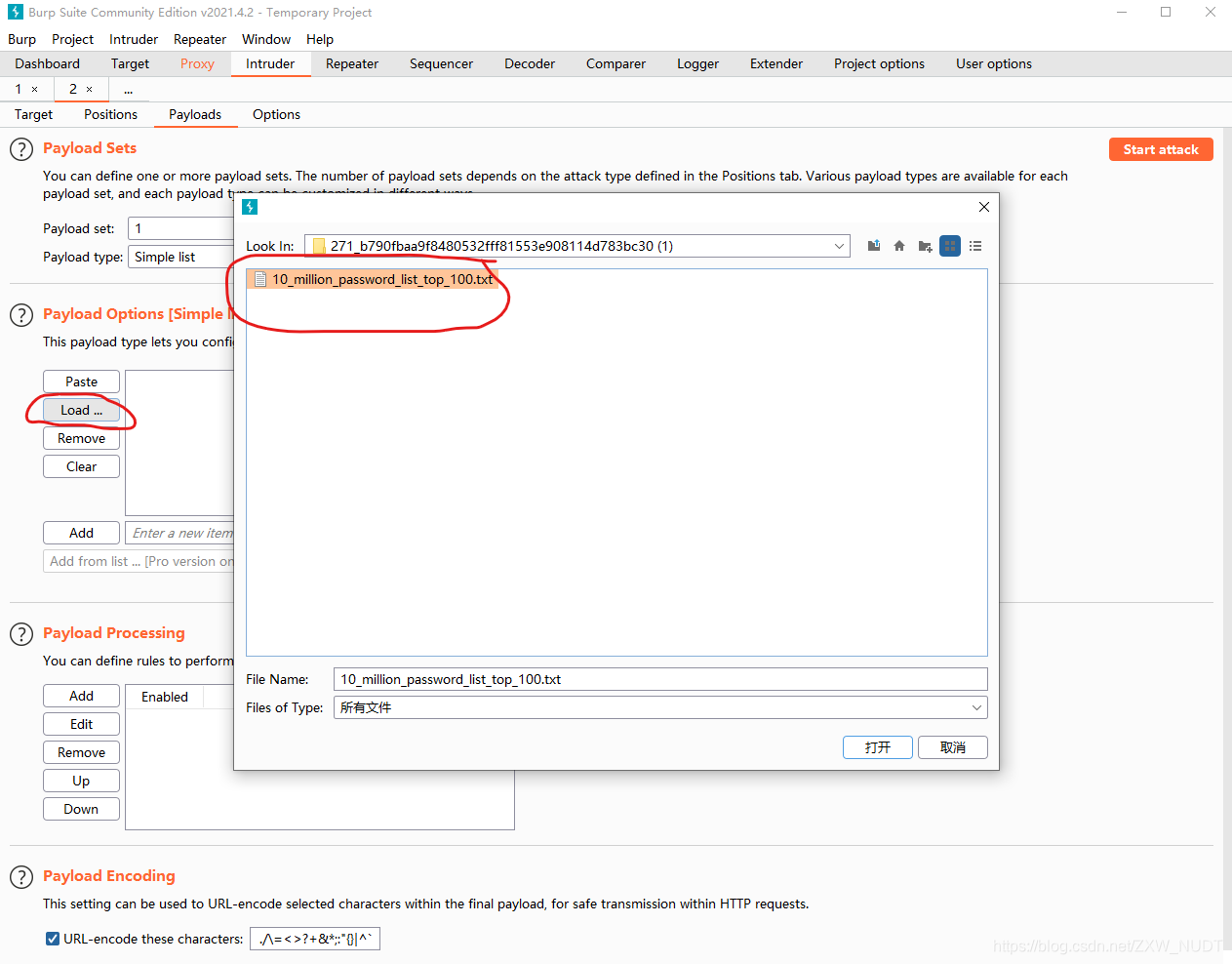Click the home directory icon
1232x964 pixels.
898,245
